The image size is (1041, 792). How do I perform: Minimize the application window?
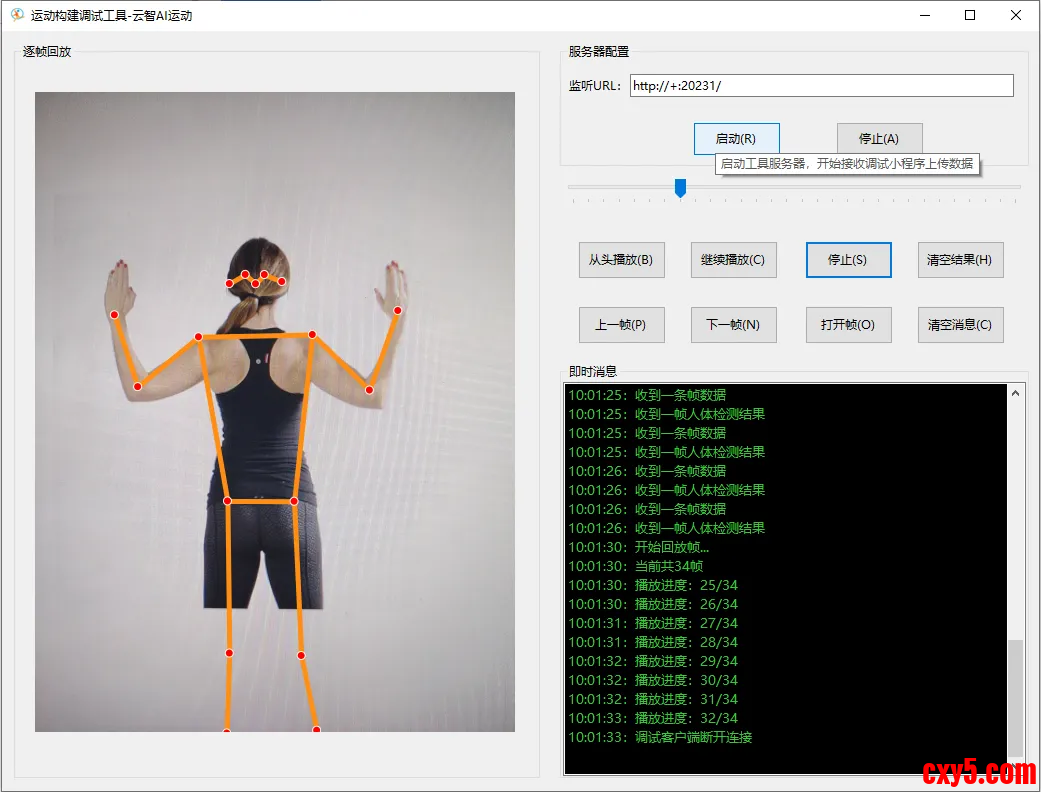[x=923, y=15]
